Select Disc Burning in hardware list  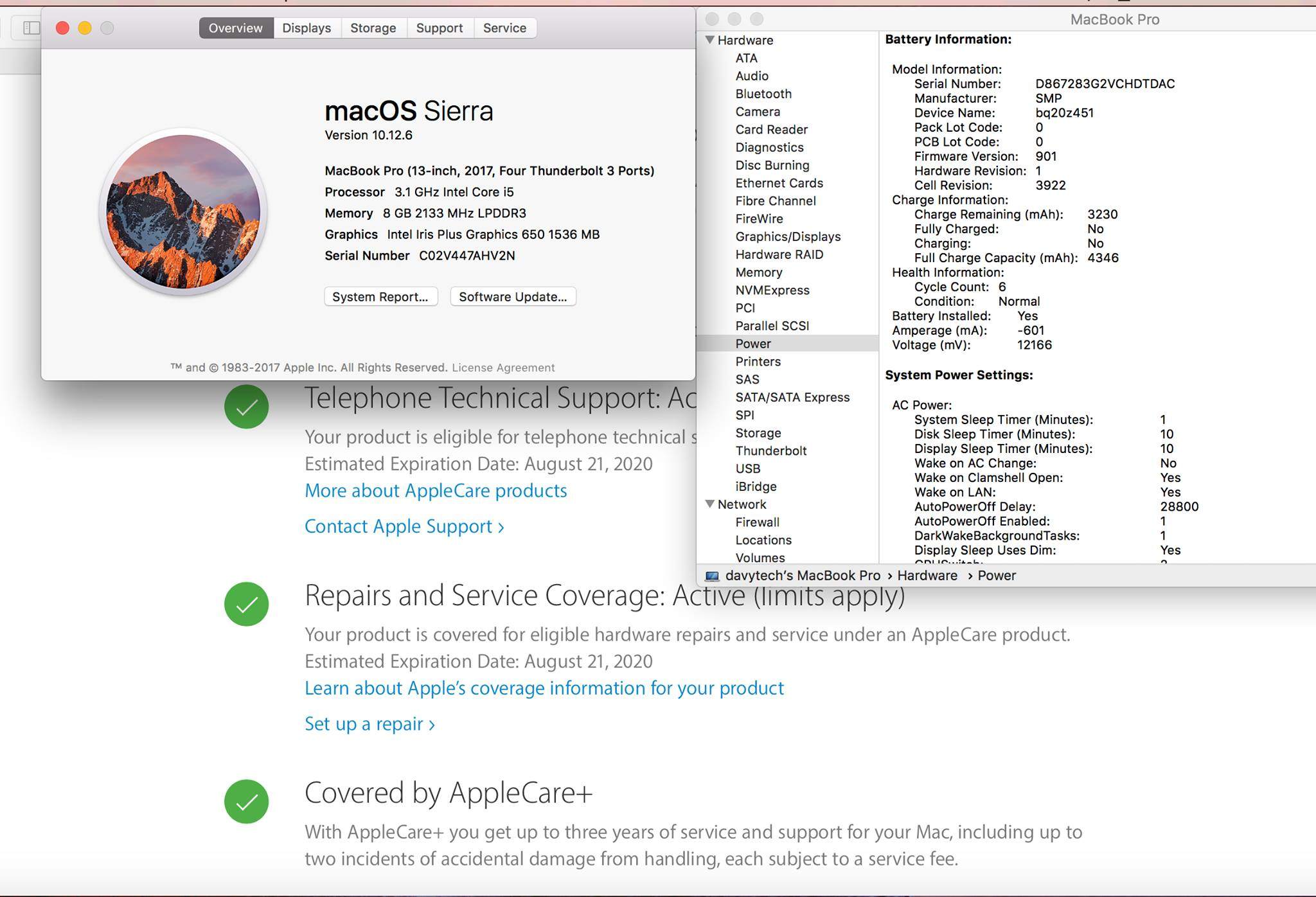pos(772,165)
